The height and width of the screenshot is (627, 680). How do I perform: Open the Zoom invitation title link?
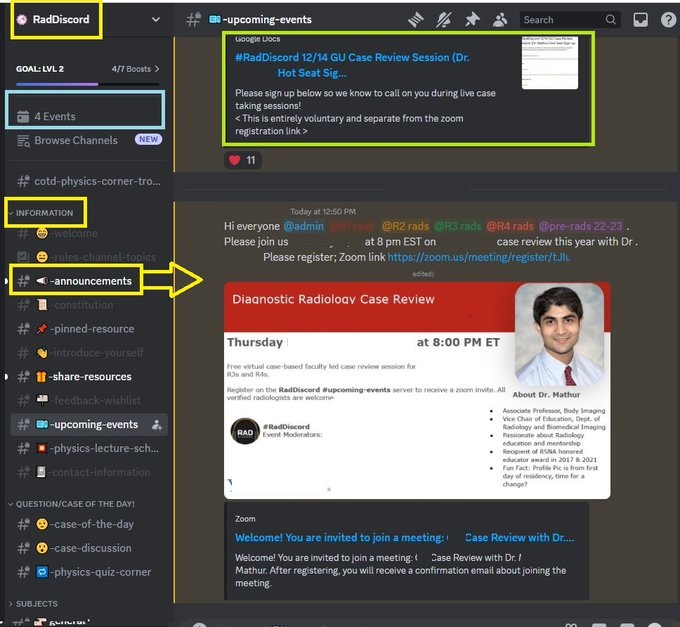point(404,538)
